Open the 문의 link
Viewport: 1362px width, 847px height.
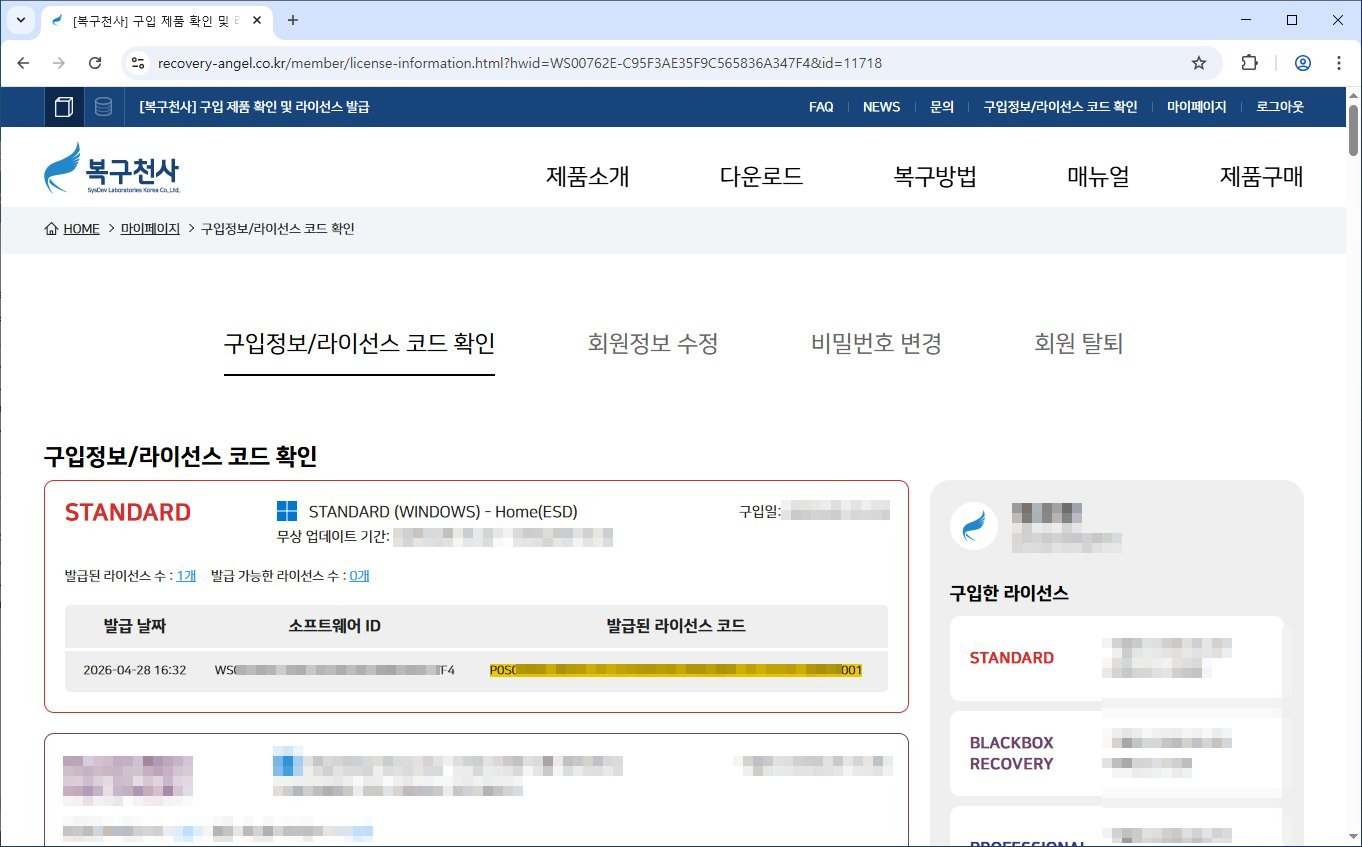point(942,107)
